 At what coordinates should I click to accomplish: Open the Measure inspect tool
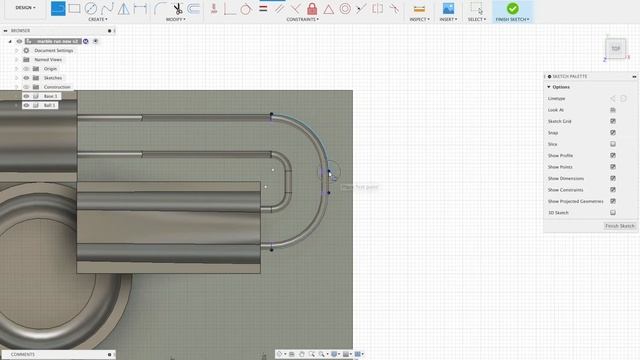point(419,9)
